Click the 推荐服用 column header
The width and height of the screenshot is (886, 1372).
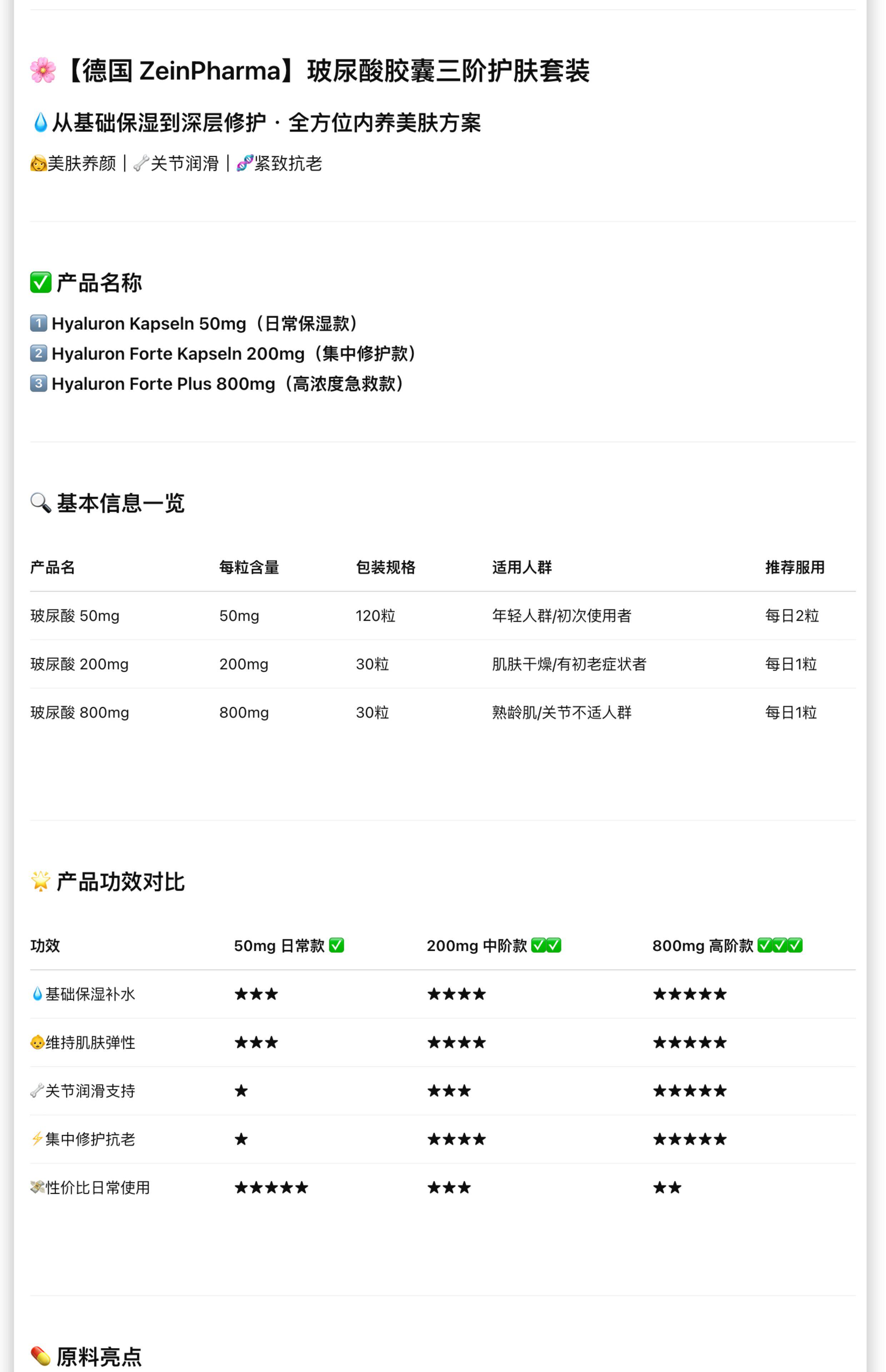point(795,567)
